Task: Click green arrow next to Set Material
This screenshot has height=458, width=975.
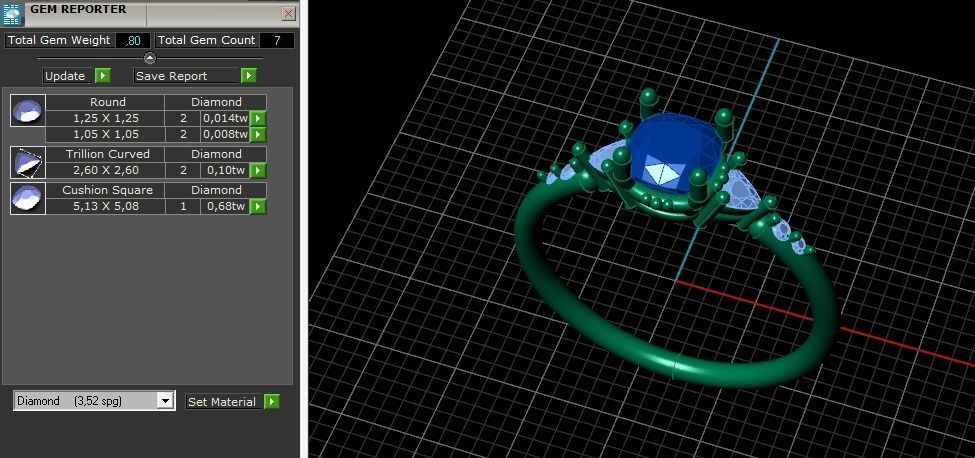Action: [x=272, y=402]
